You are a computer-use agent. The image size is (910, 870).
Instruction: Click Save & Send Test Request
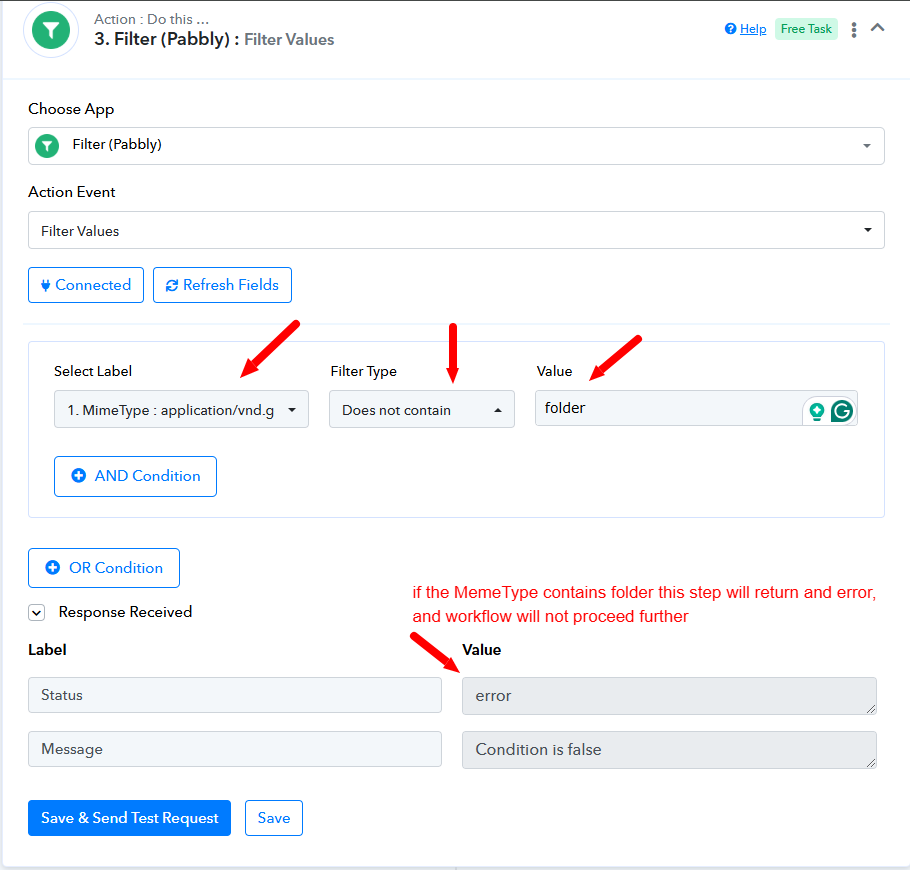coord(129,818)
